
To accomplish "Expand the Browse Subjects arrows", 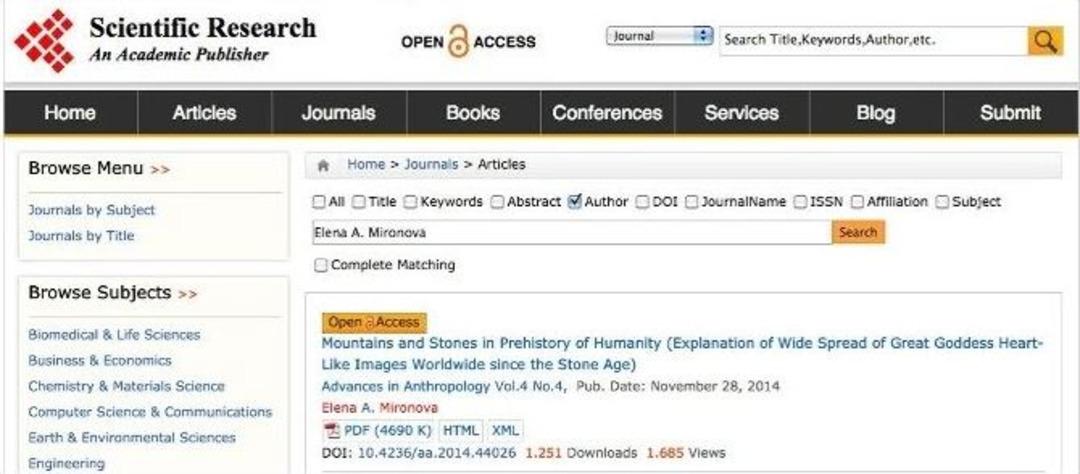I will (x=187, y=294).
